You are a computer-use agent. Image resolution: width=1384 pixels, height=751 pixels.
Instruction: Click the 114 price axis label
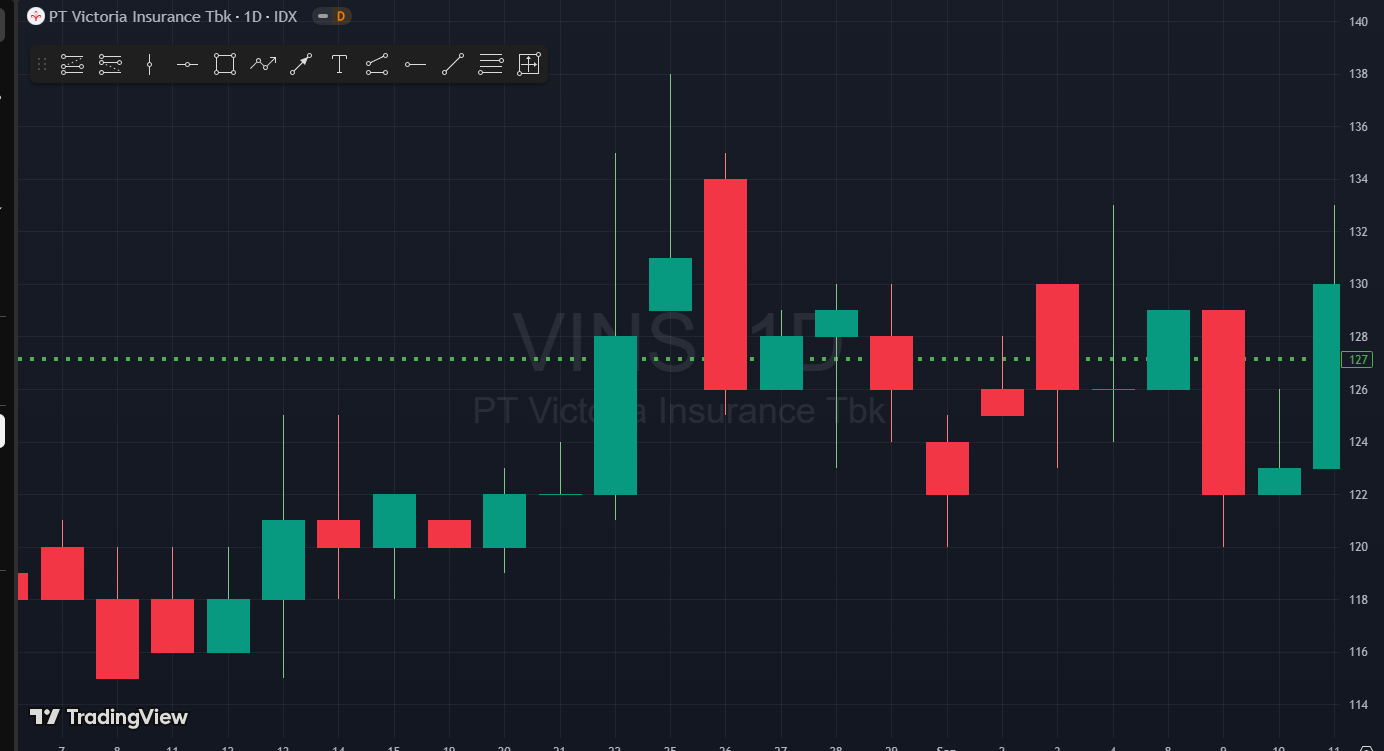1359,705
